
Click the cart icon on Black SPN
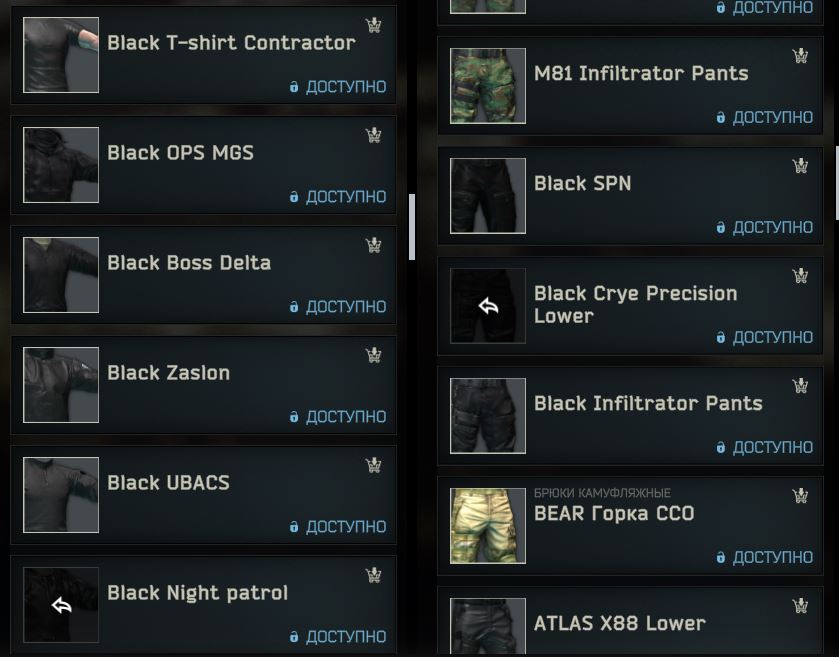click(800, 166)
